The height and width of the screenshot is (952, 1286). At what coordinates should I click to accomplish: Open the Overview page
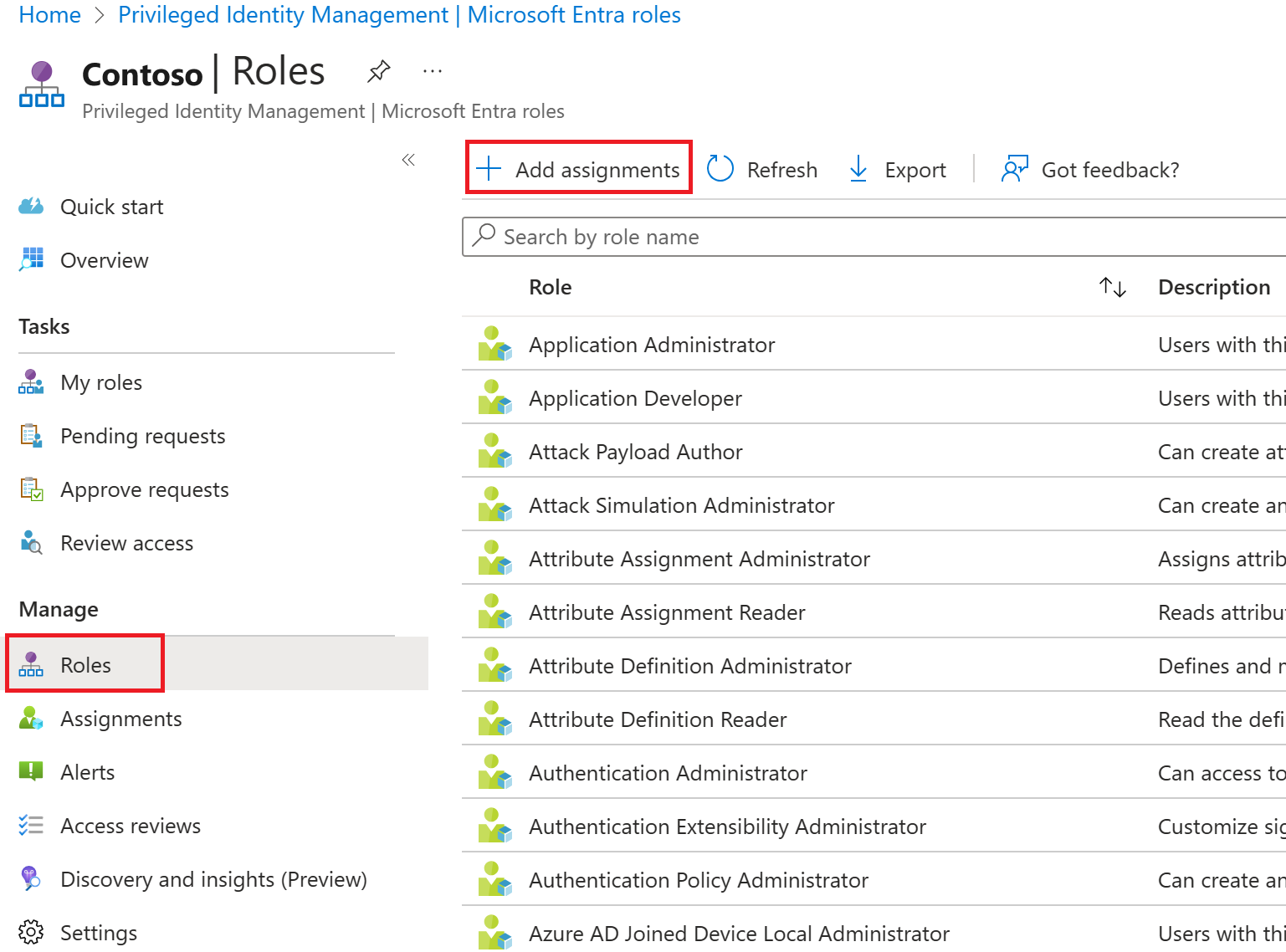(x=104, y=260)
